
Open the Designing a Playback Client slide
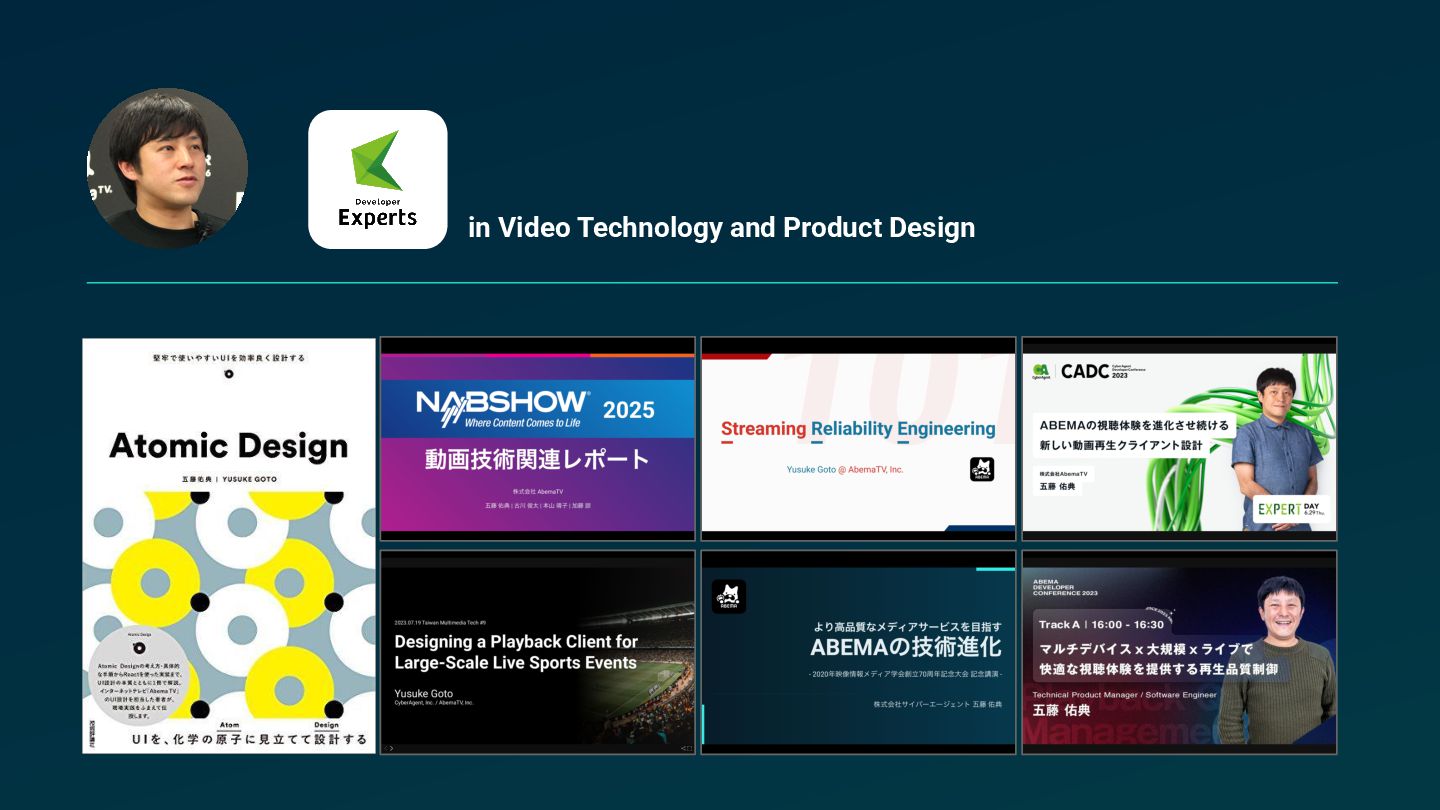537,651
